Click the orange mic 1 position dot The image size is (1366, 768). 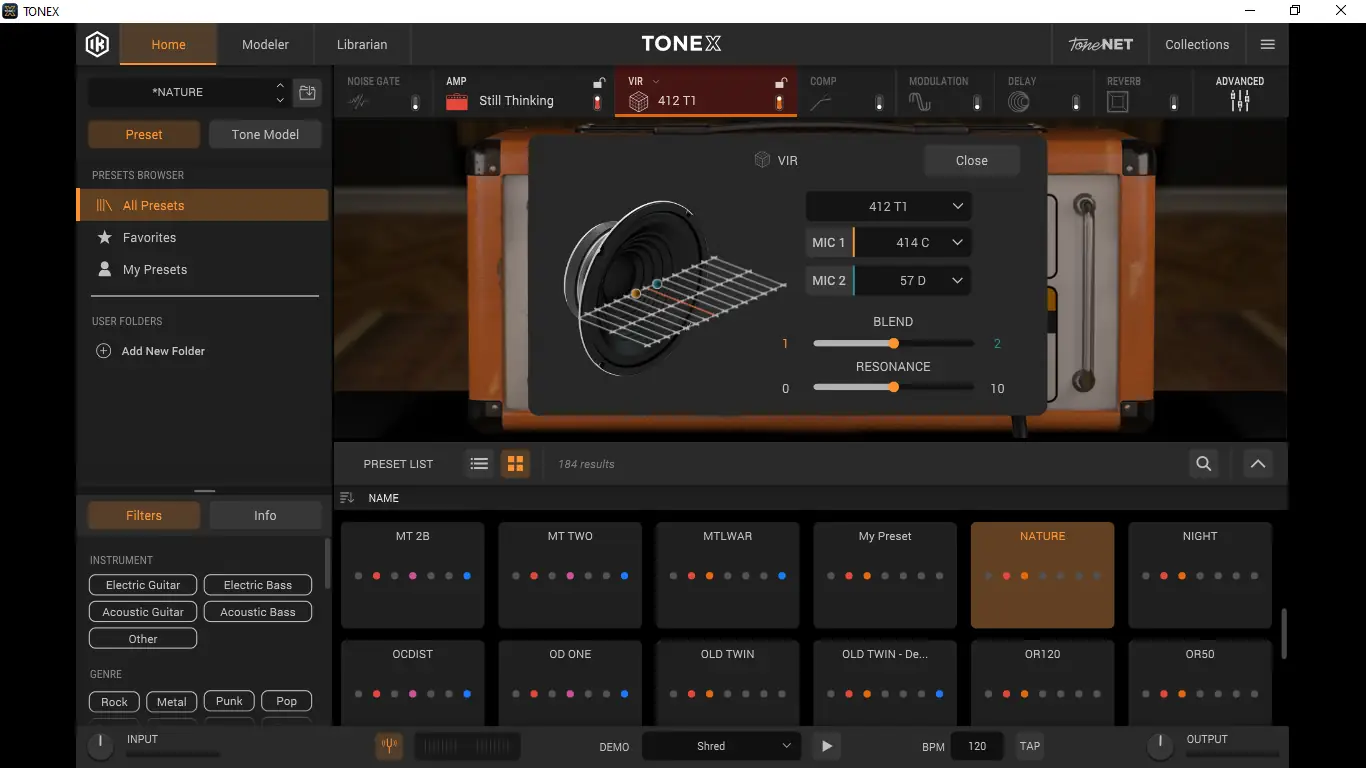(636, 294)
